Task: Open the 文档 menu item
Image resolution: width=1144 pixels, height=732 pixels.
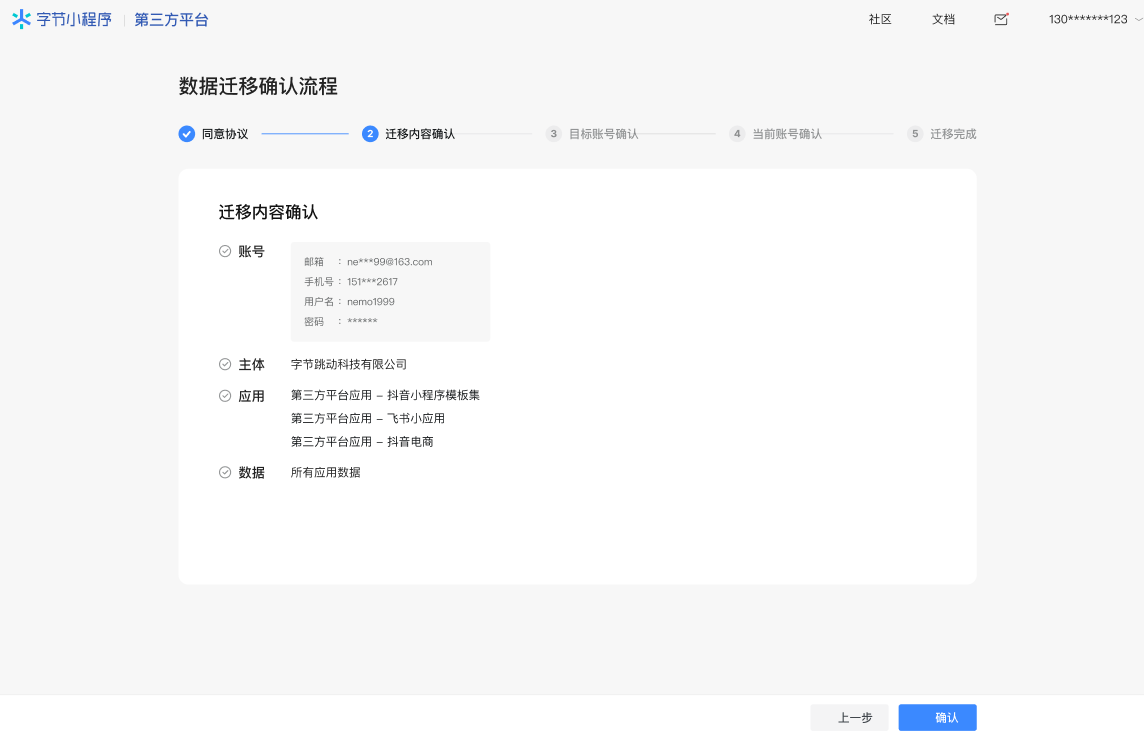Action: pyautogui.click(x=943, y=19)
